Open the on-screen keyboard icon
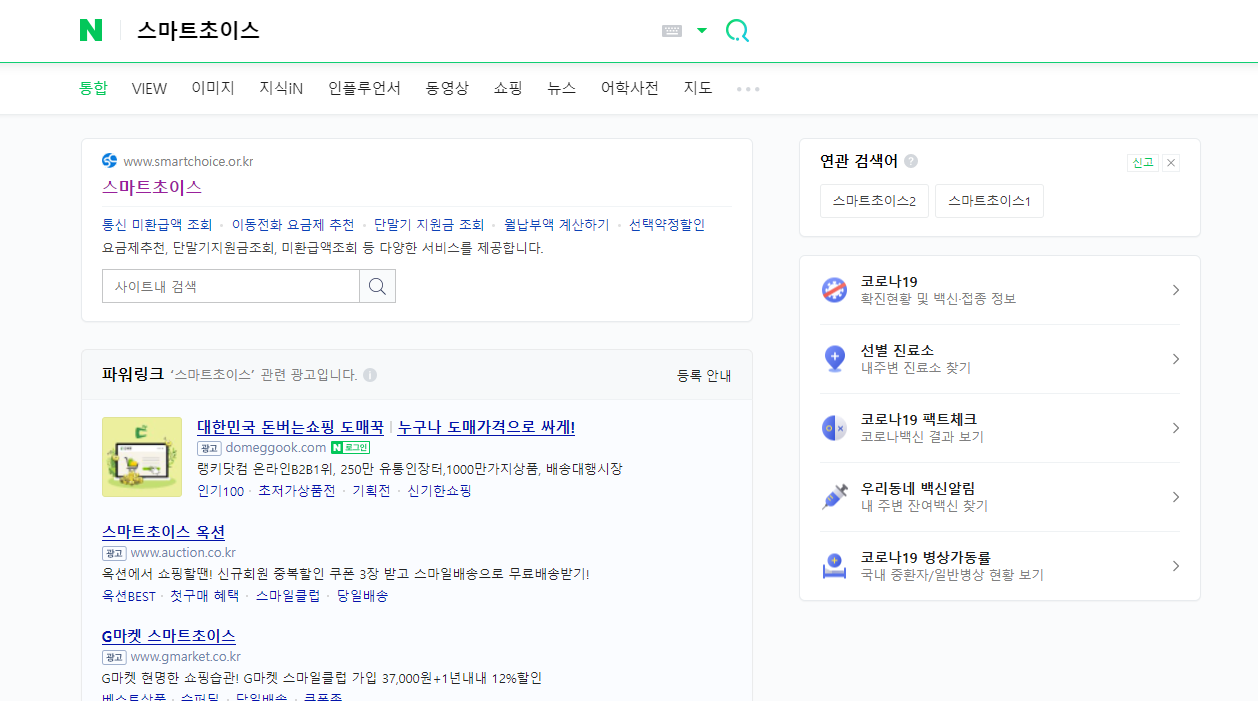Image resolution: width=1258 pixels, height=701 pixels. (x=672, y=31)
